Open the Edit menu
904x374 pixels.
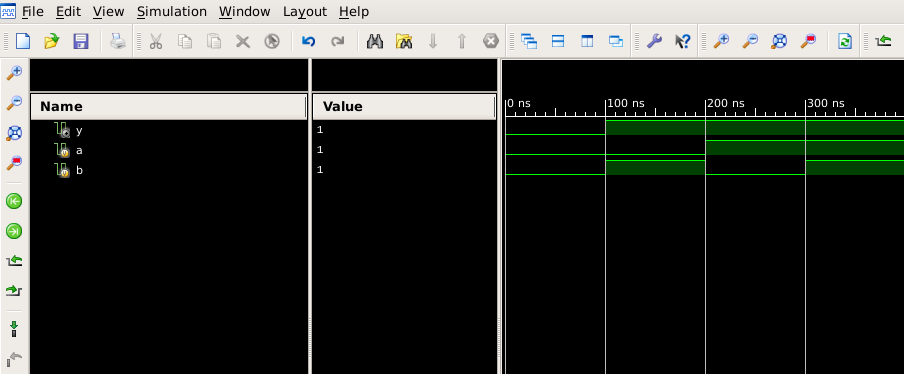[x=68, y=12]
